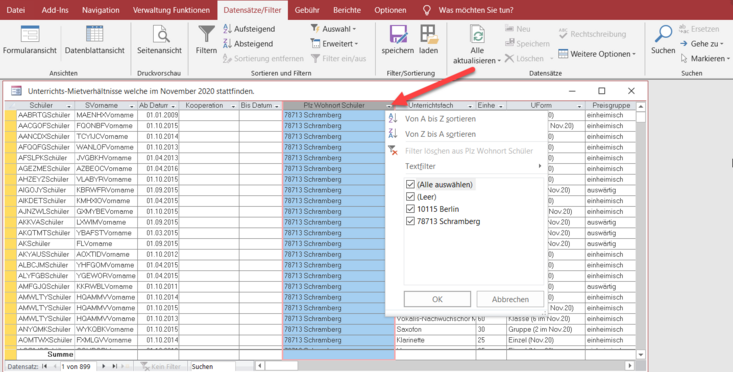
Task: Open the Suchen magnifier tool
Action: pyautogui.click(x=663, y=40)
